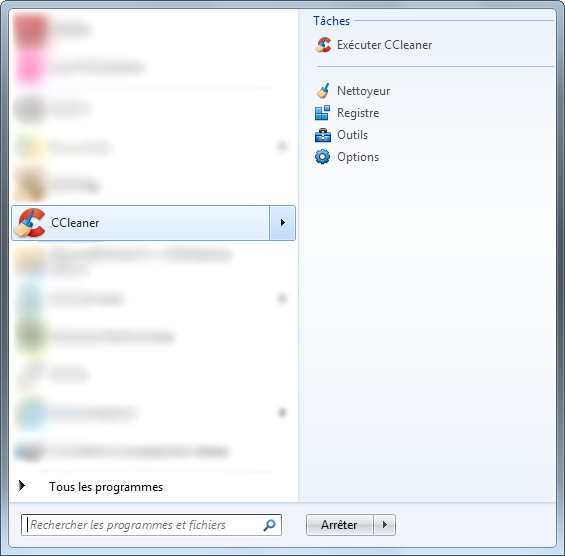The height and width of the screenshot is (556, 565).
Task: Choose the Outils entry
Action: click(x=352, y=135)
